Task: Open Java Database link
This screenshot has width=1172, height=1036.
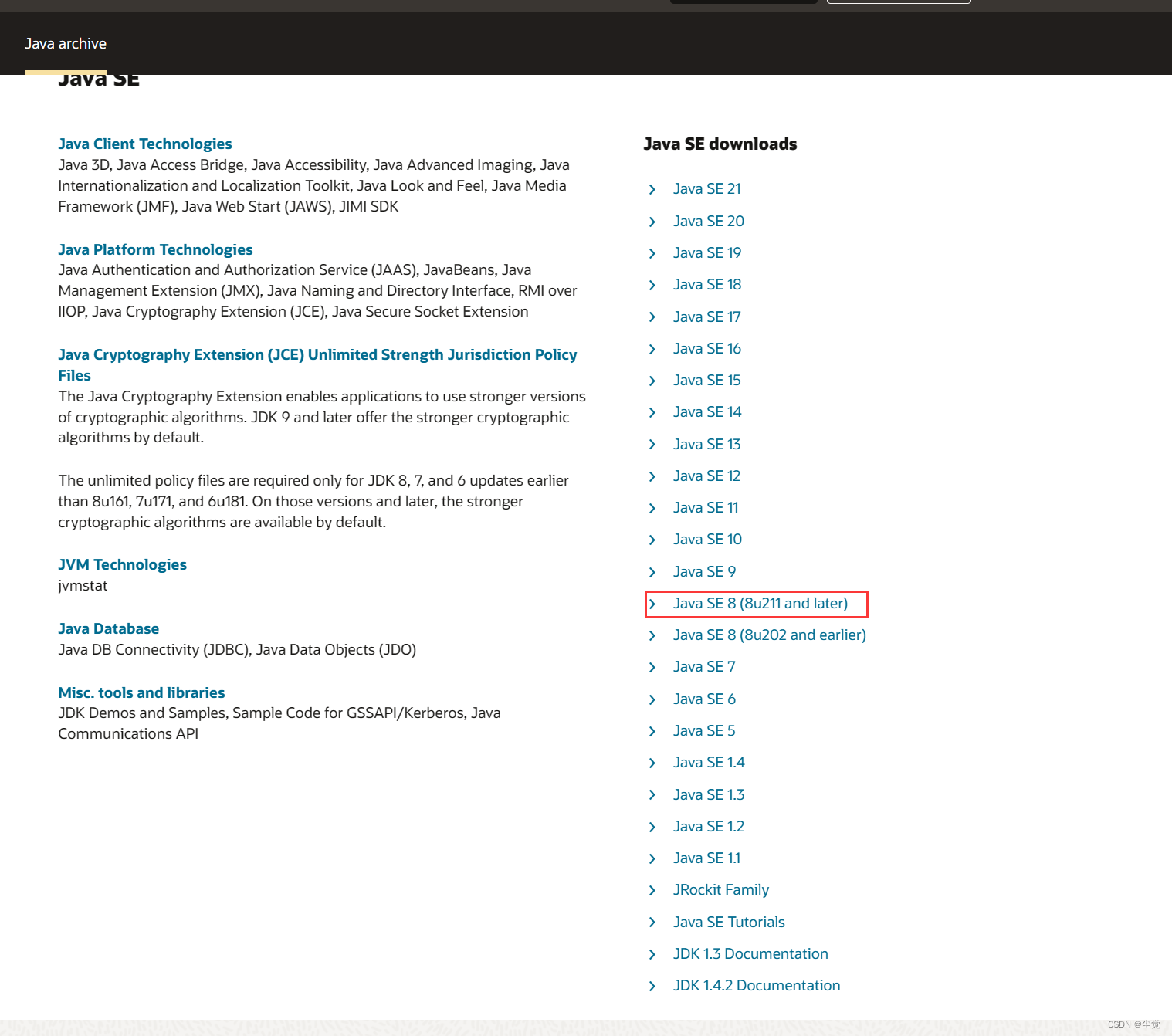Action: [109, 628]
